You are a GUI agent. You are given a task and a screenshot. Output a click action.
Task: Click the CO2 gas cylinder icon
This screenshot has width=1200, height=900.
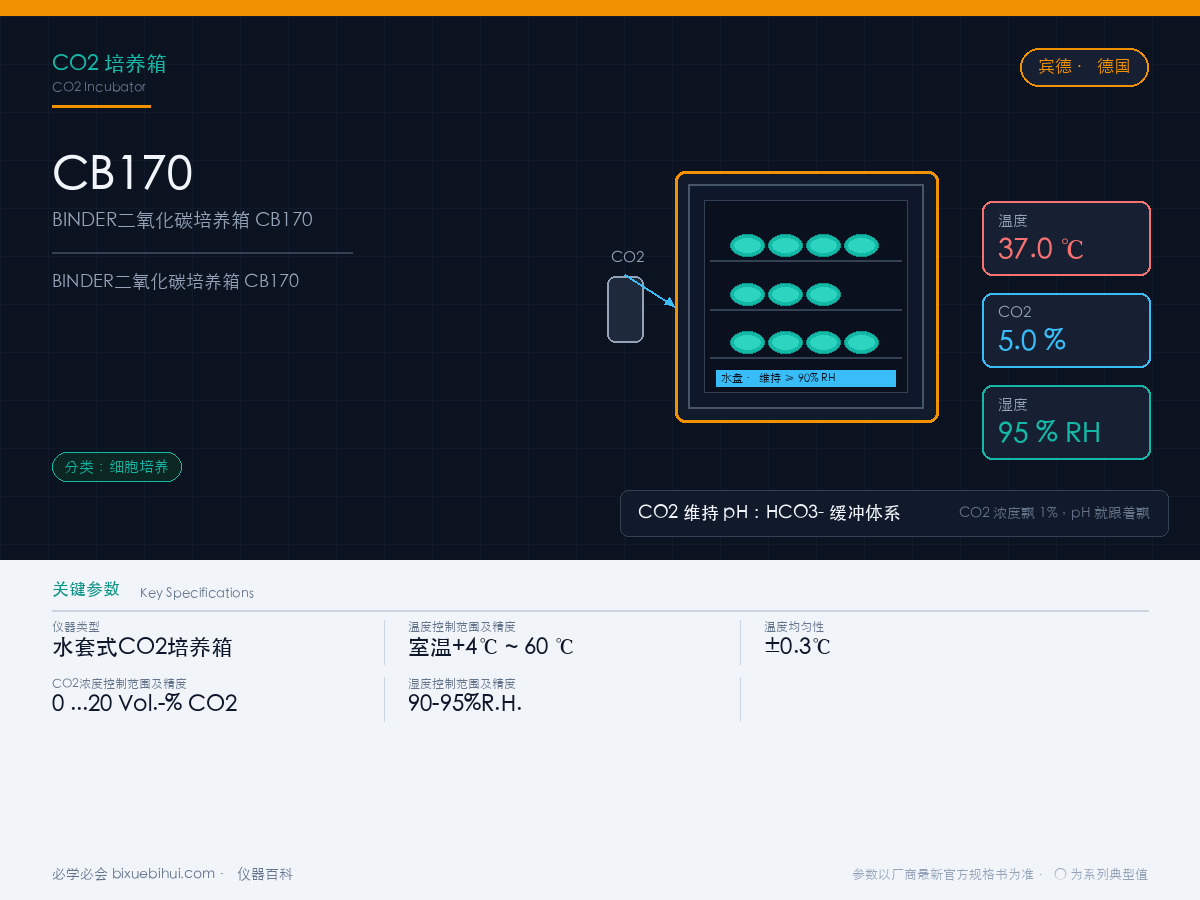pos(625,309)
